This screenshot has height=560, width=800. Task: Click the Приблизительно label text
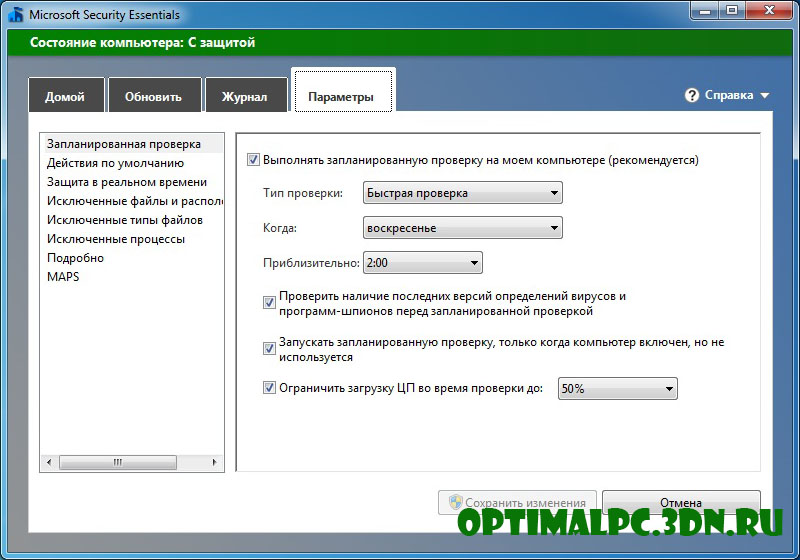311,263
